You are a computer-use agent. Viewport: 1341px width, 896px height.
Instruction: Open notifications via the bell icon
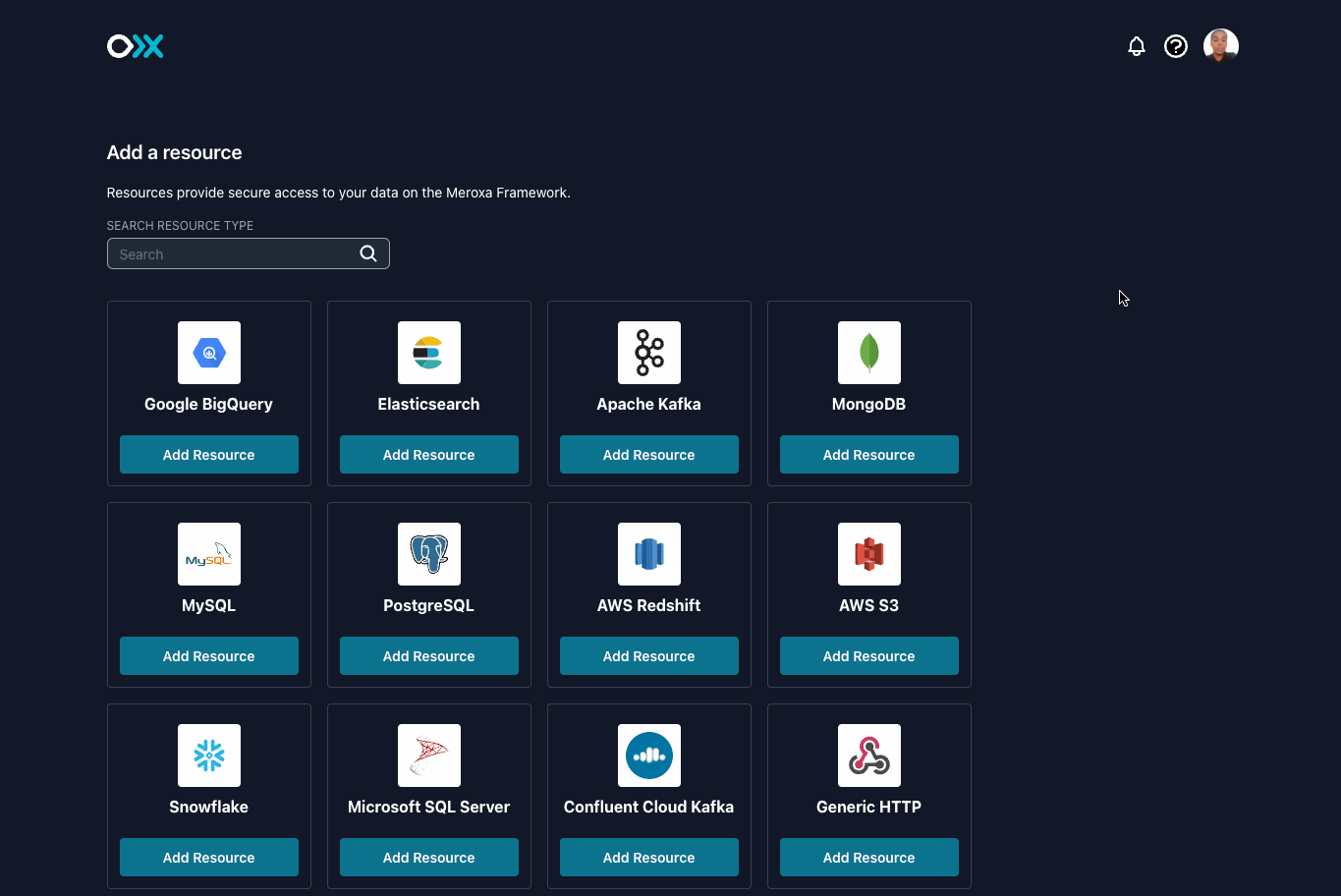(x=1136, y=45)
